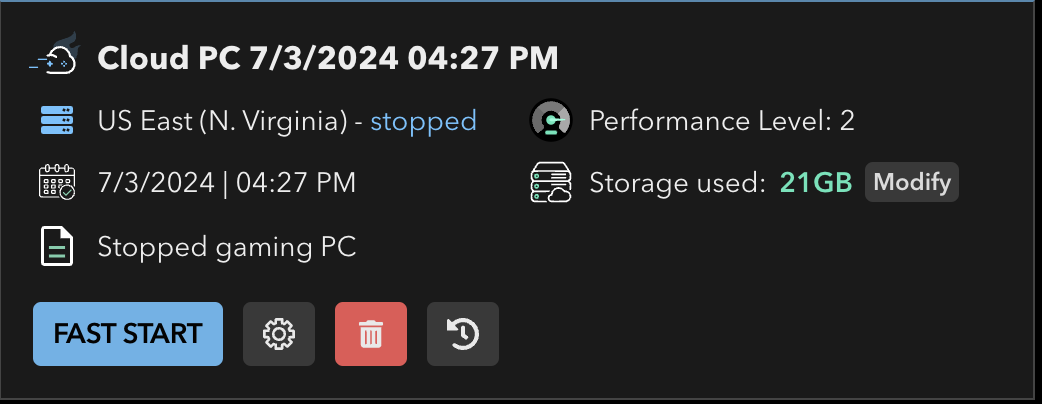Click the blue server region icon

pos(57,121)
